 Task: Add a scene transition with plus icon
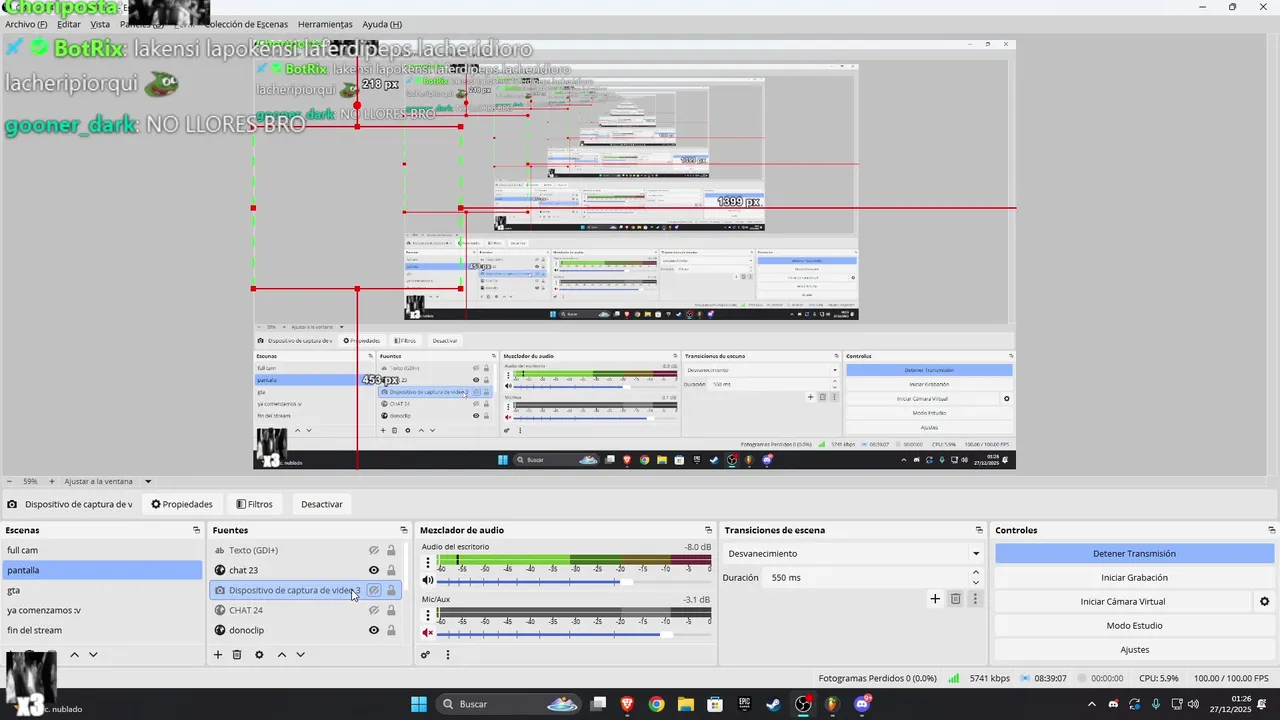[x=935, y=599]
